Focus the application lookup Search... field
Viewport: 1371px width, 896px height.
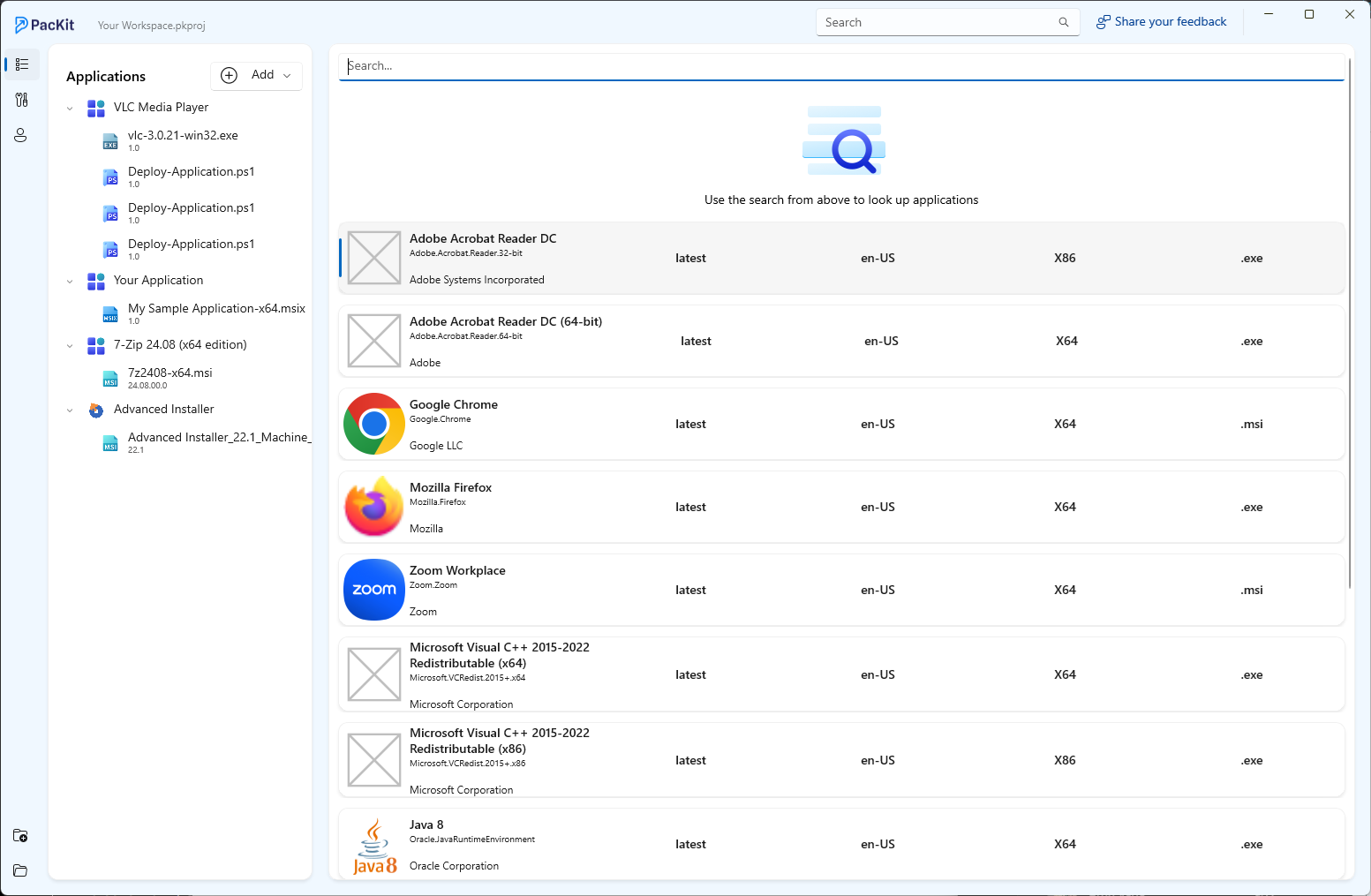click(840, 66)
